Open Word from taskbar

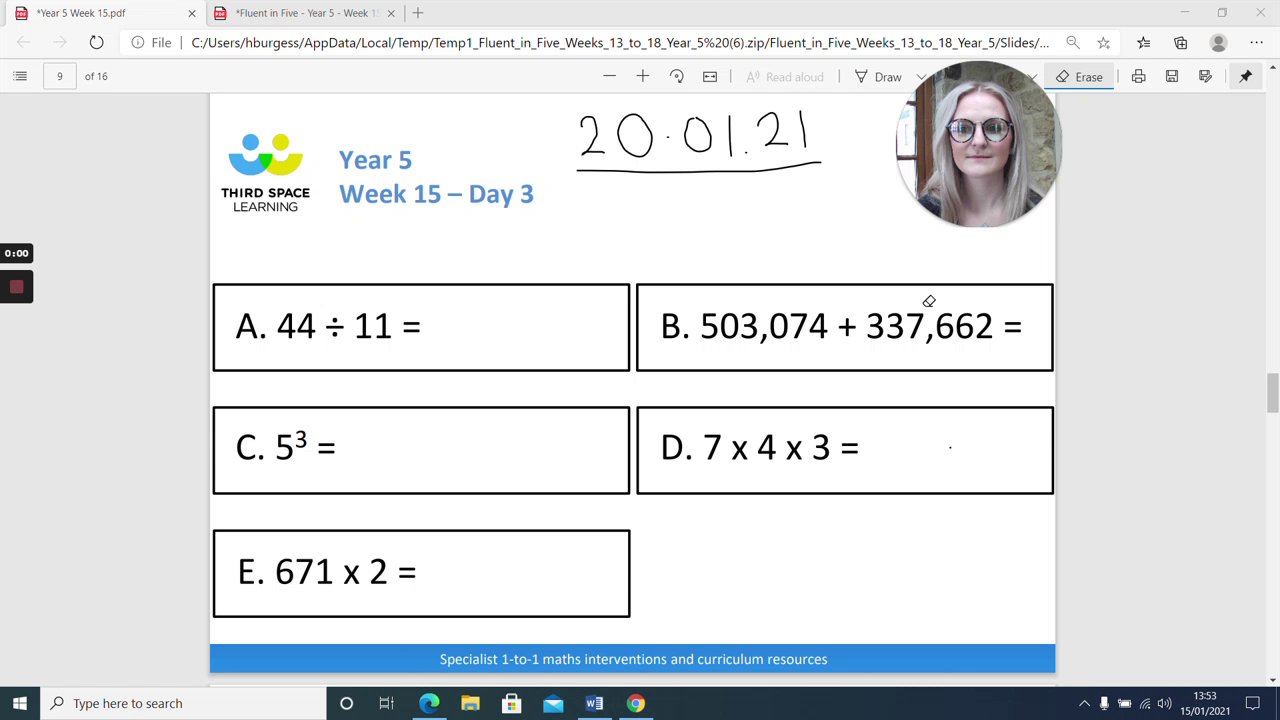(x=594, y=703)
